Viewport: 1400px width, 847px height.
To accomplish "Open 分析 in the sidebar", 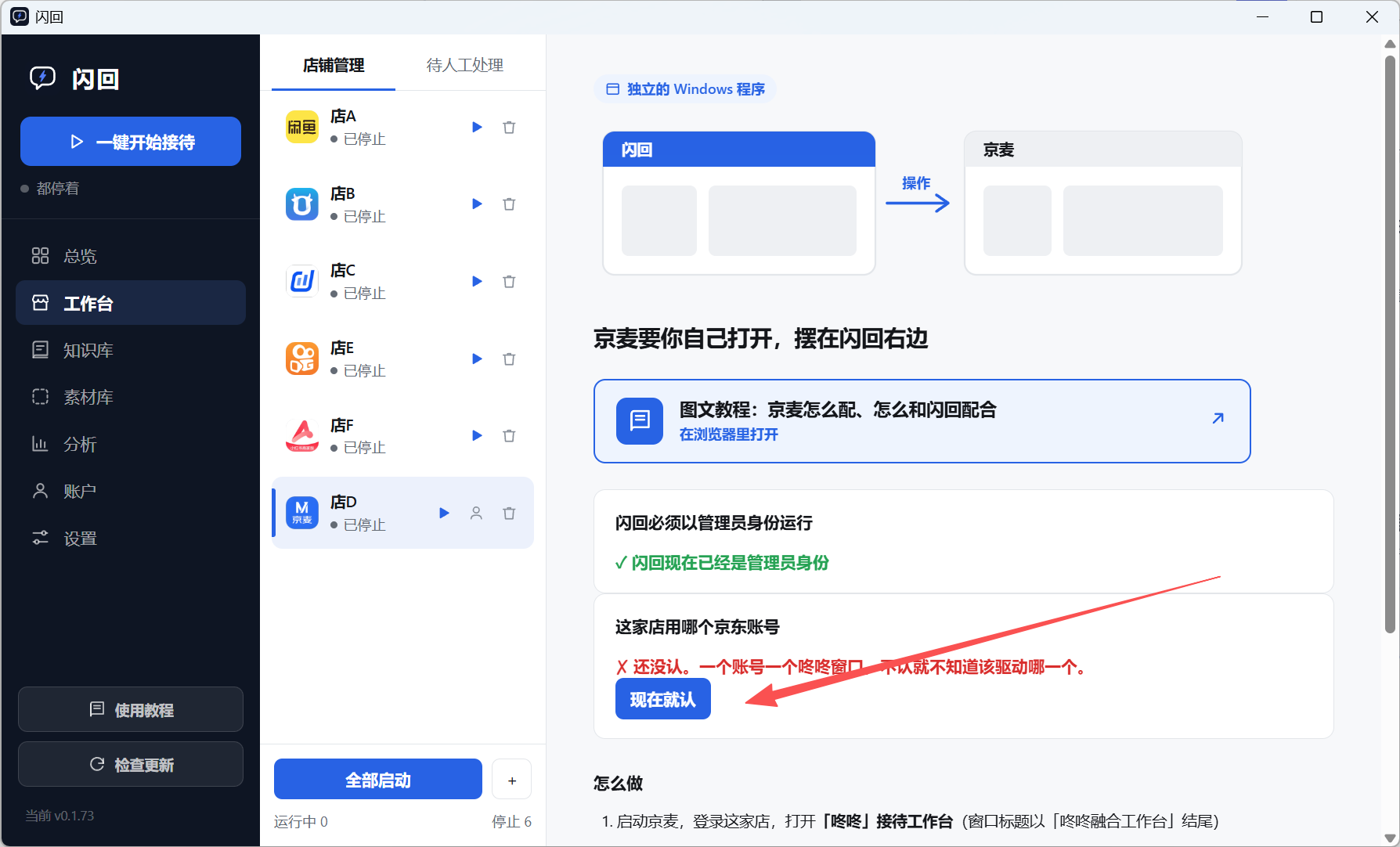I will [x=131, y=444].
